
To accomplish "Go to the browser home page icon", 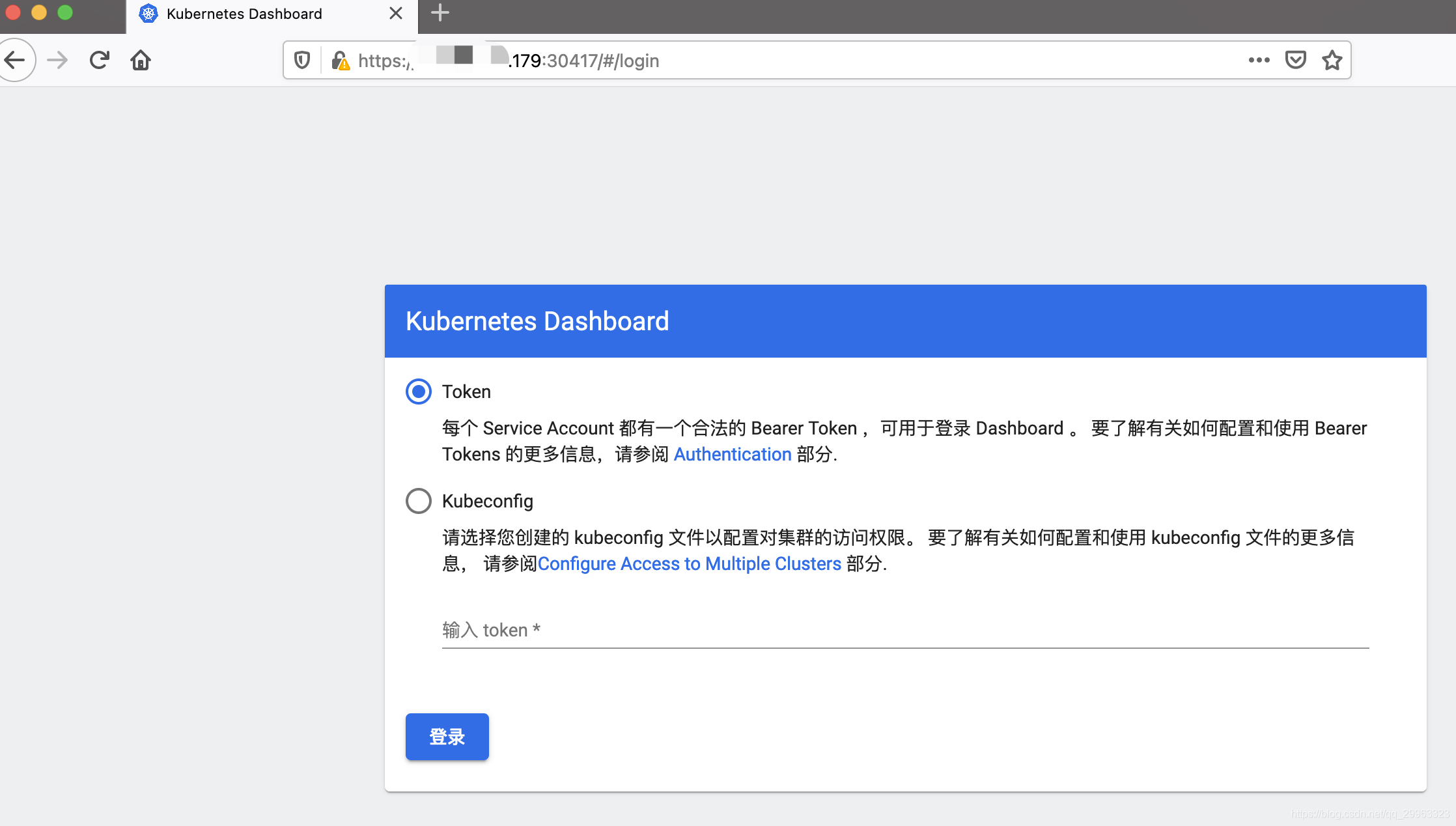I will click(x=141, y=61).
